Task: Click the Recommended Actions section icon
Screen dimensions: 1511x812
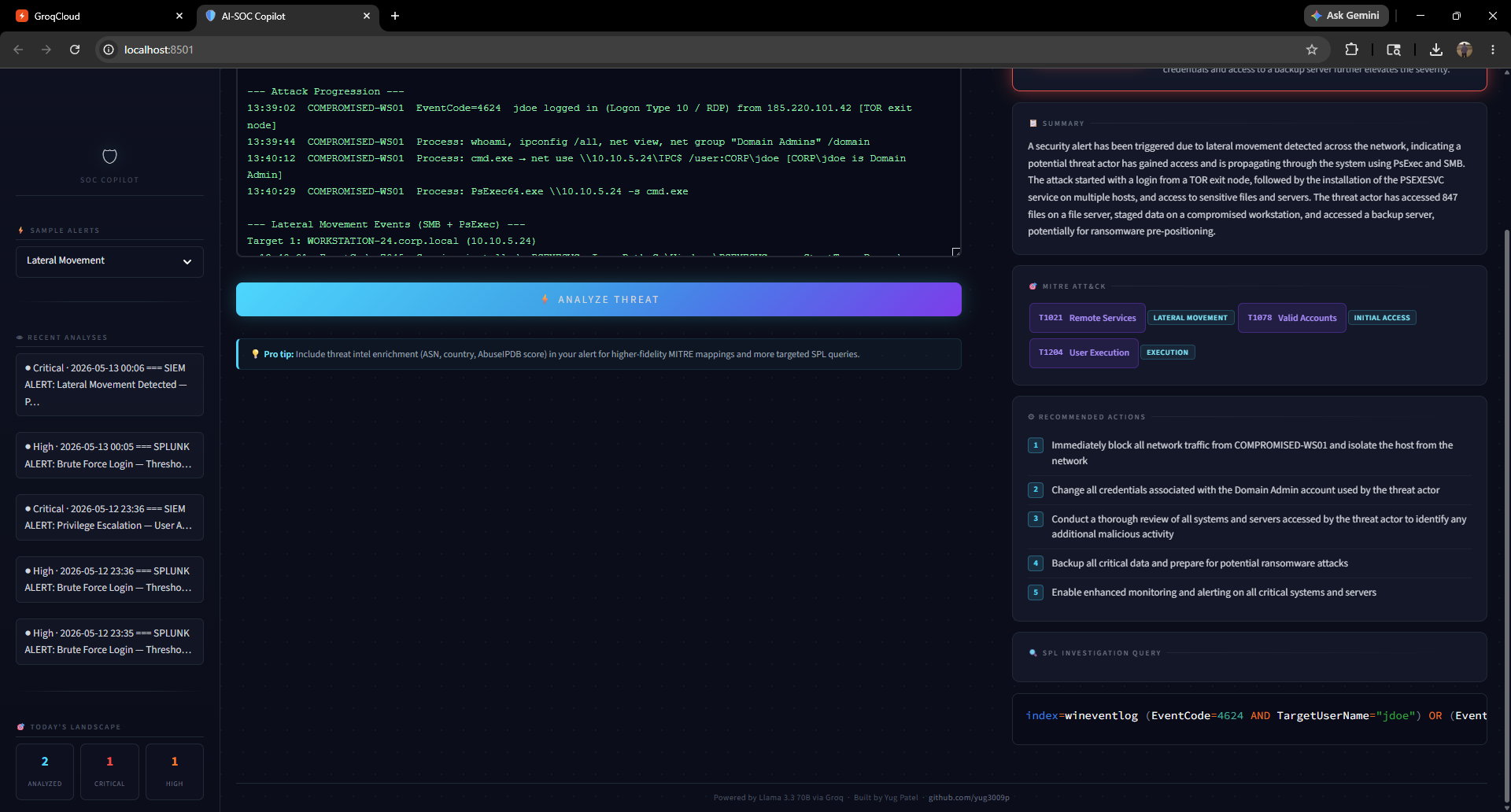Action: click(x=1031, y=417)
